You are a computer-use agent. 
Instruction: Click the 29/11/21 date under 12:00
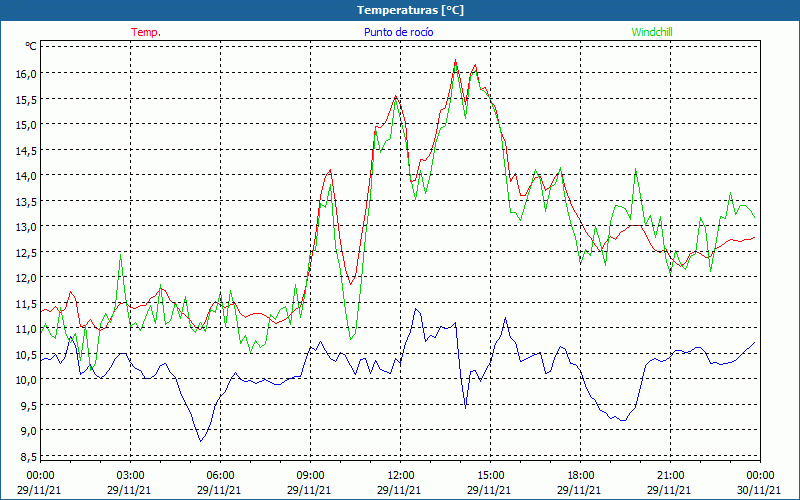(399, 490)
